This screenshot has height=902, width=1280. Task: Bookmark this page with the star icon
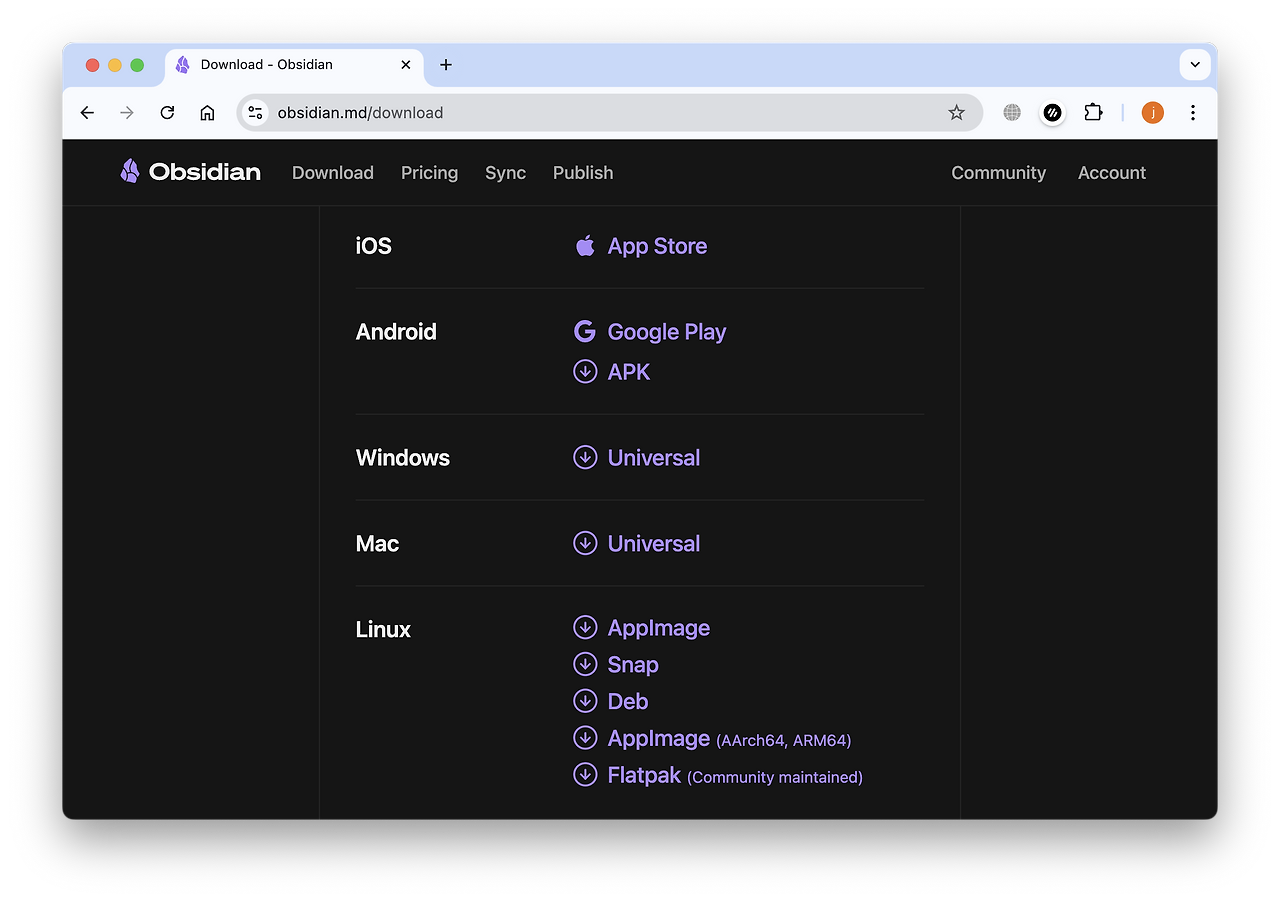956,112
